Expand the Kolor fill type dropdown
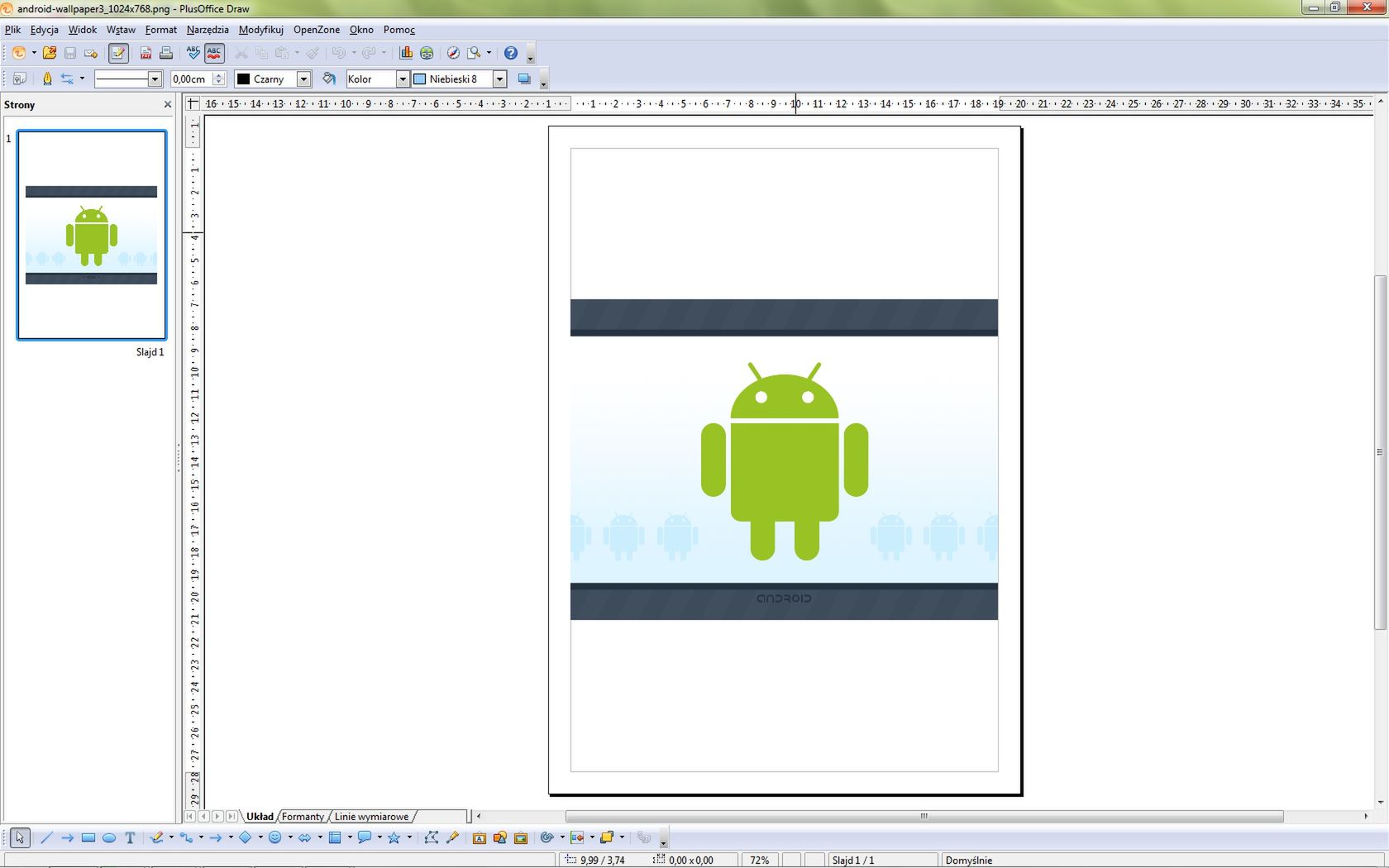Screen dimensions: 1389x868 pyautogui.click(x=403, y=79)
